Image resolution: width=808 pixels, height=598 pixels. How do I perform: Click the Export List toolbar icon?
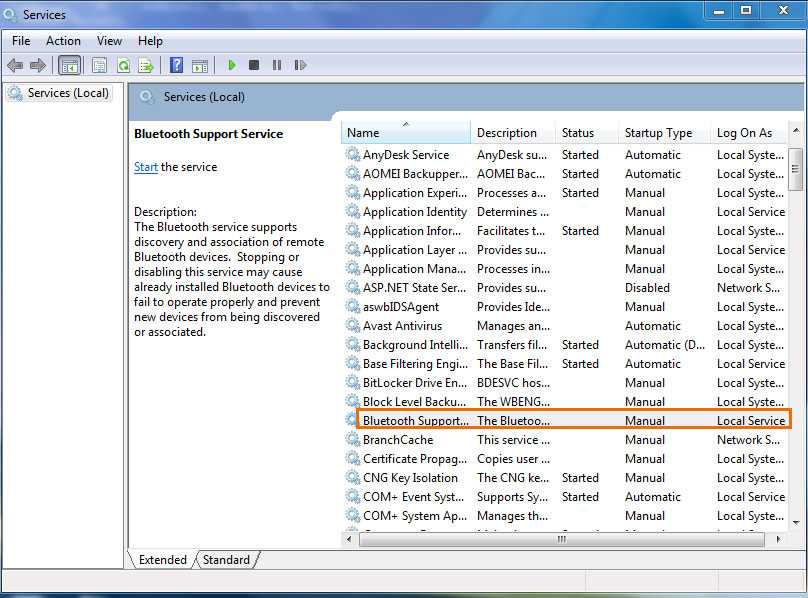pyautogui.click(x=146, y=65)
